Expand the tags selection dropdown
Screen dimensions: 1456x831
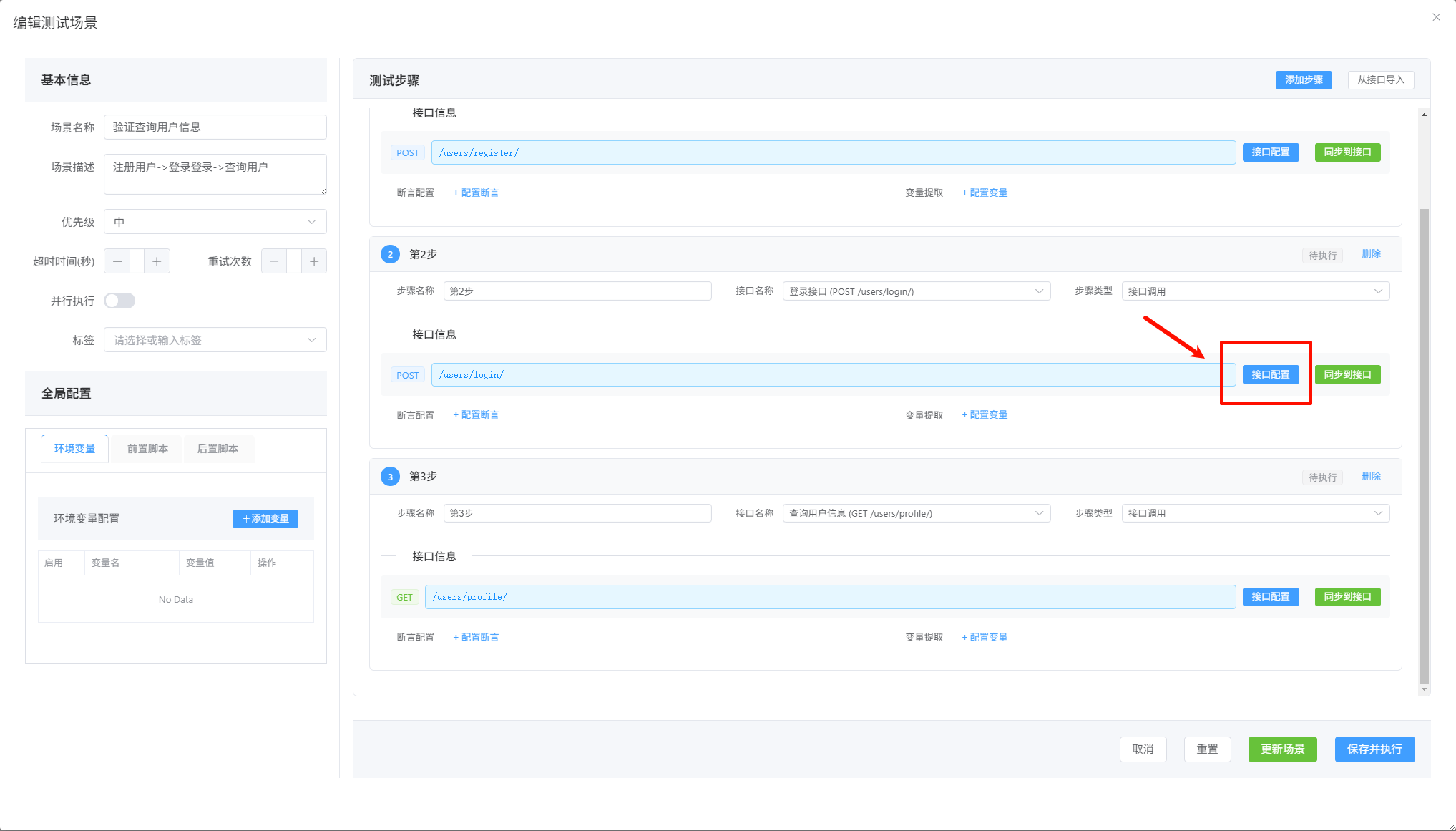click(215, 340)
